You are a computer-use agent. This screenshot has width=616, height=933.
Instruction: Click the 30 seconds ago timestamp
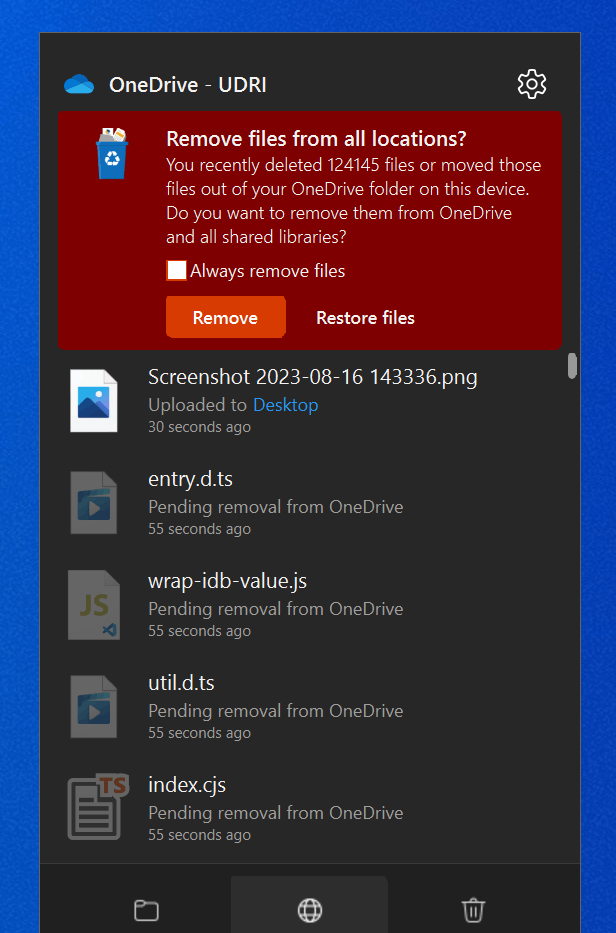[x=199, y=427]
